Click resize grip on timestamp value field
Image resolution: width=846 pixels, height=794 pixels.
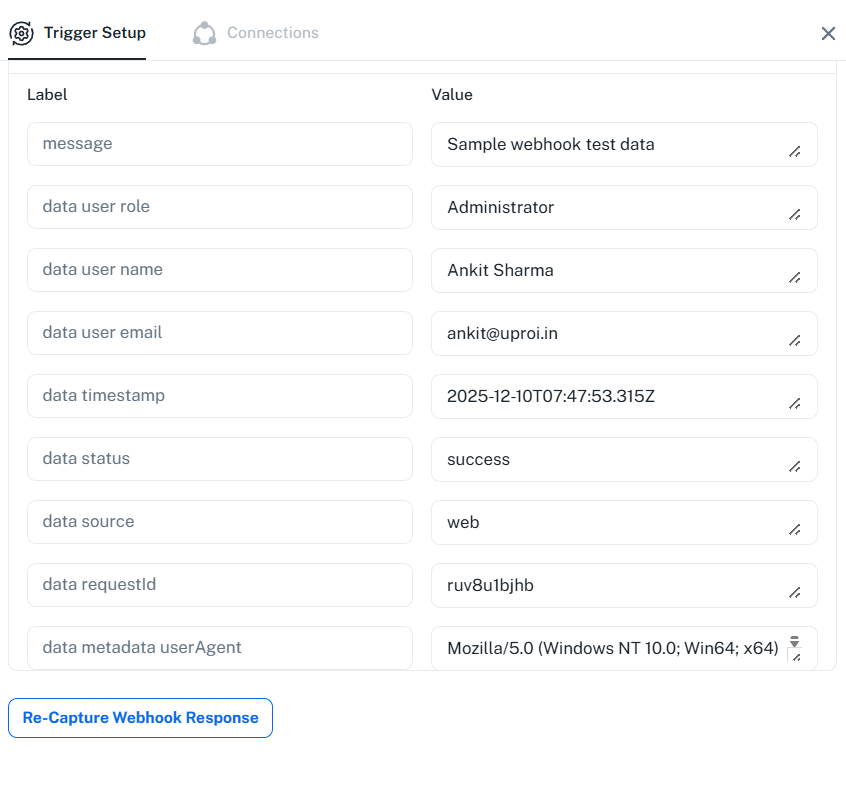tap(795, 404)
